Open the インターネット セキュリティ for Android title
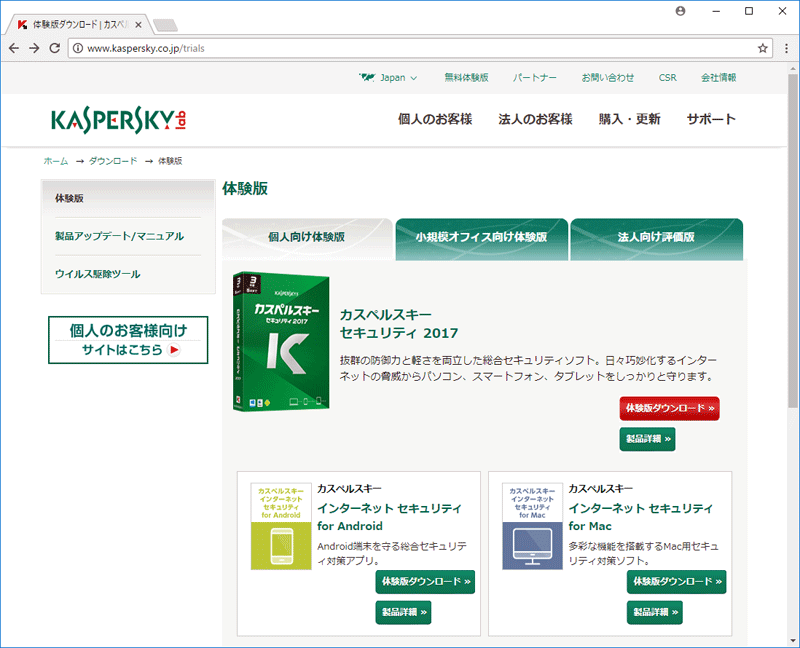 tap(389, 517)
